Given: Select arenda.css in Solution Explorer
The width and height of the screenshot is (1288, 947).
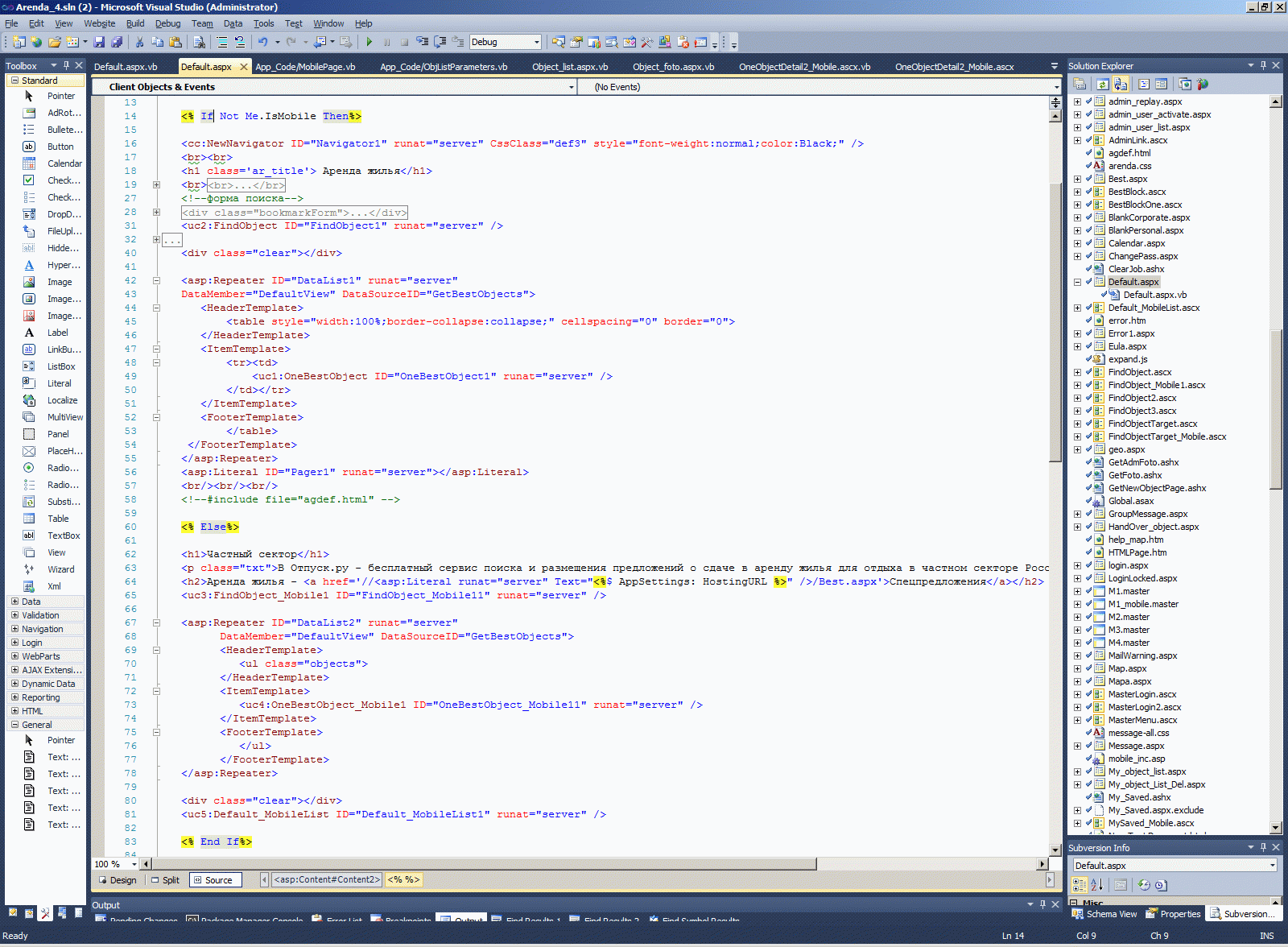Looking at the screenshot, I should coord(1129,166).
